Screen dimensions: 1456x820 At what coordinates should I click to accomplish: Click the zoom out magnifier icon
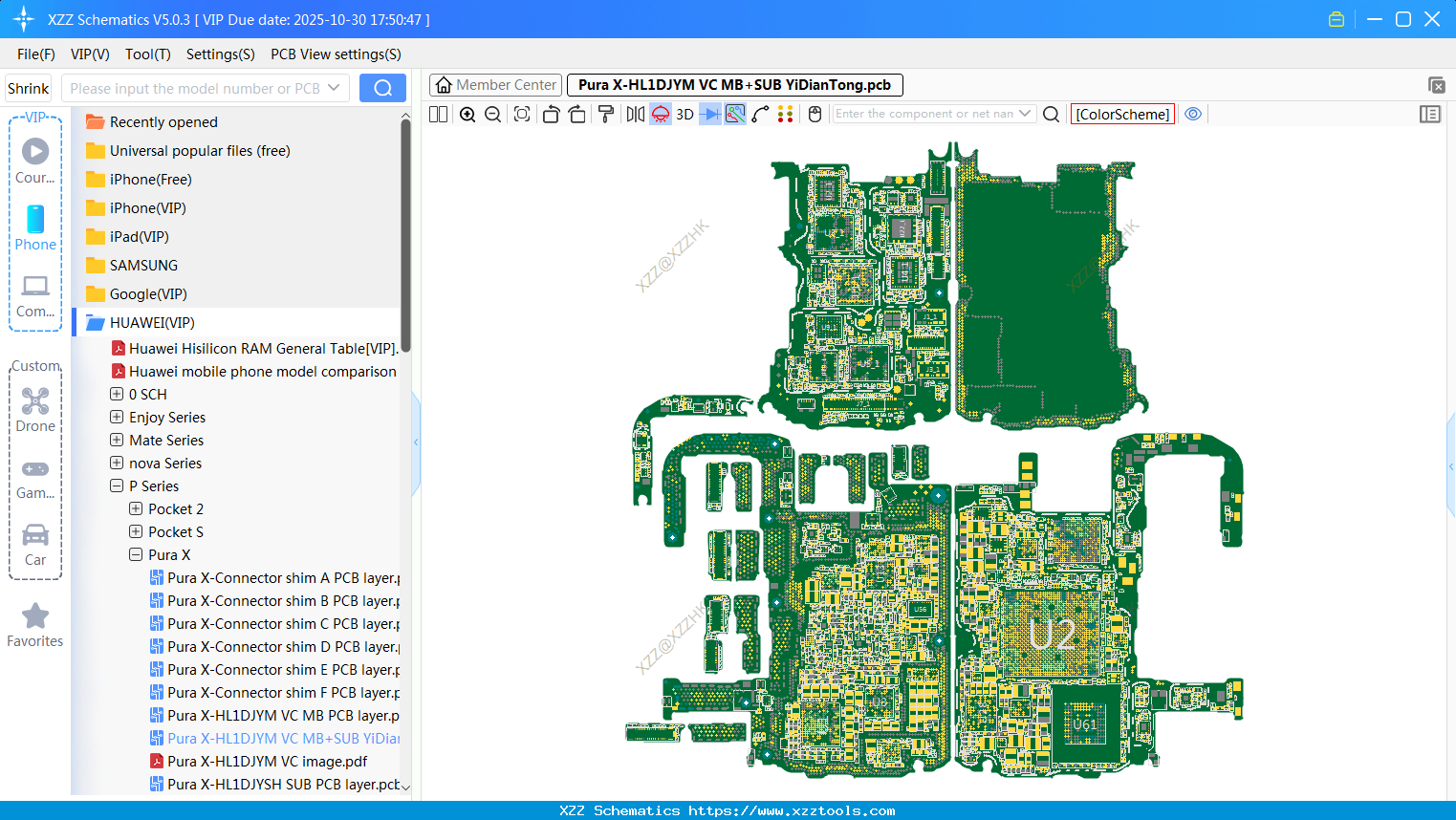493,115
